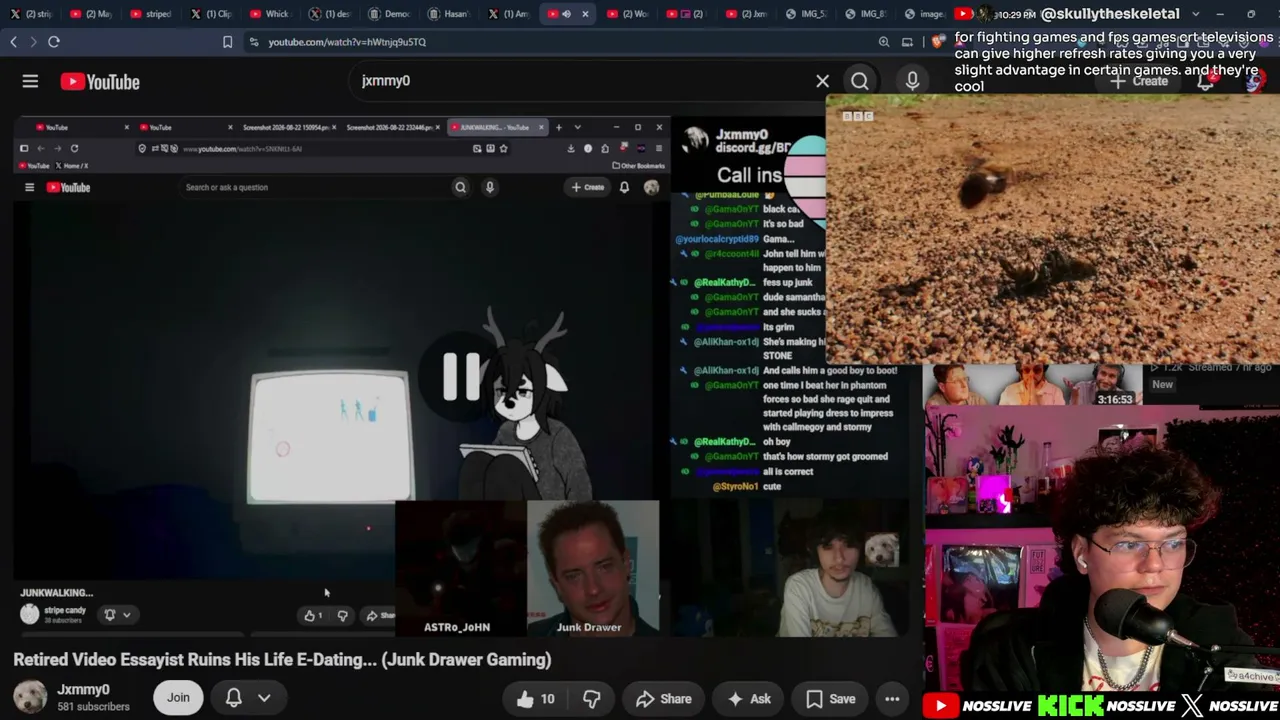
Task: Go to YouTube home via the logo
Action: coord(100,82)
